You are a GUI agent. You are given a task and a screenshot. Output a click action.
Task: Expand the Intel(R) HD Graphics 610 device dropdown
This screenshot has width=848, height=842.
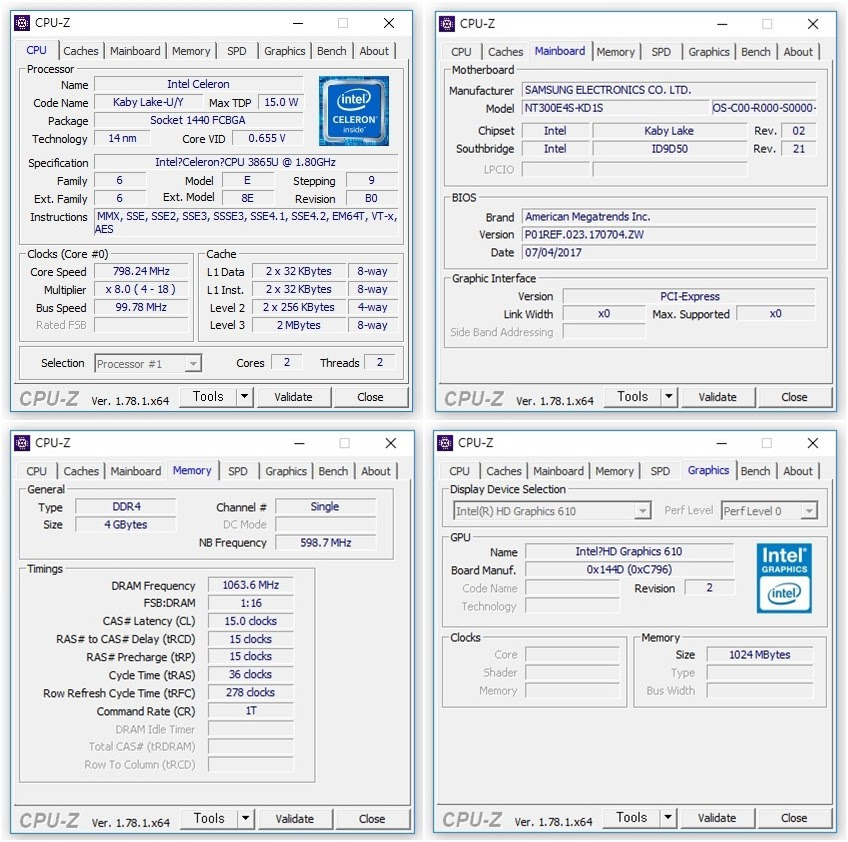pyautogui.click(x=642, y=510)
